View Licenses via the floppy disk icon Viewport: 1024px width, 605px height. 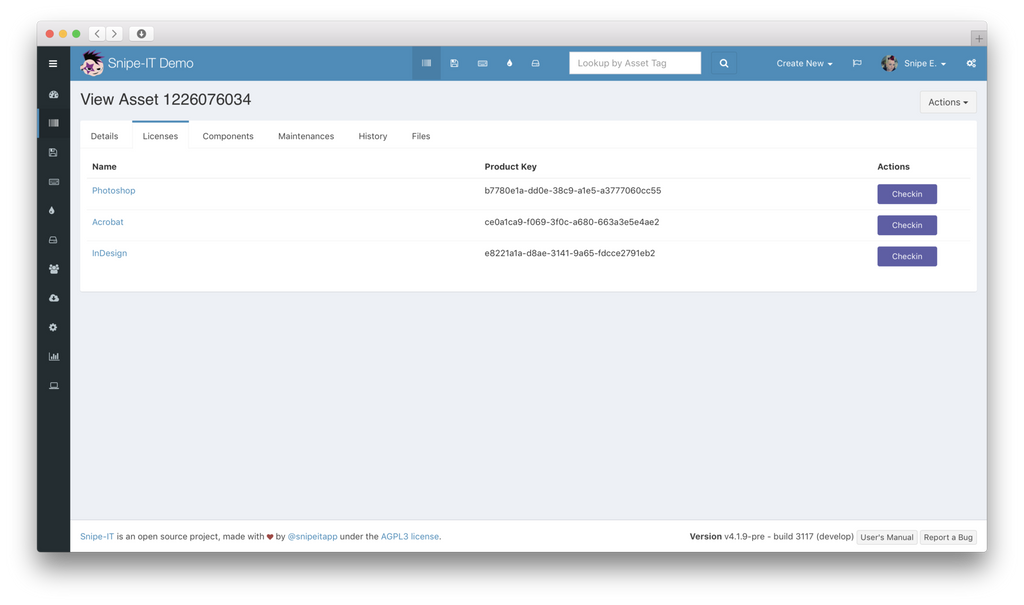tap(52, 152)
